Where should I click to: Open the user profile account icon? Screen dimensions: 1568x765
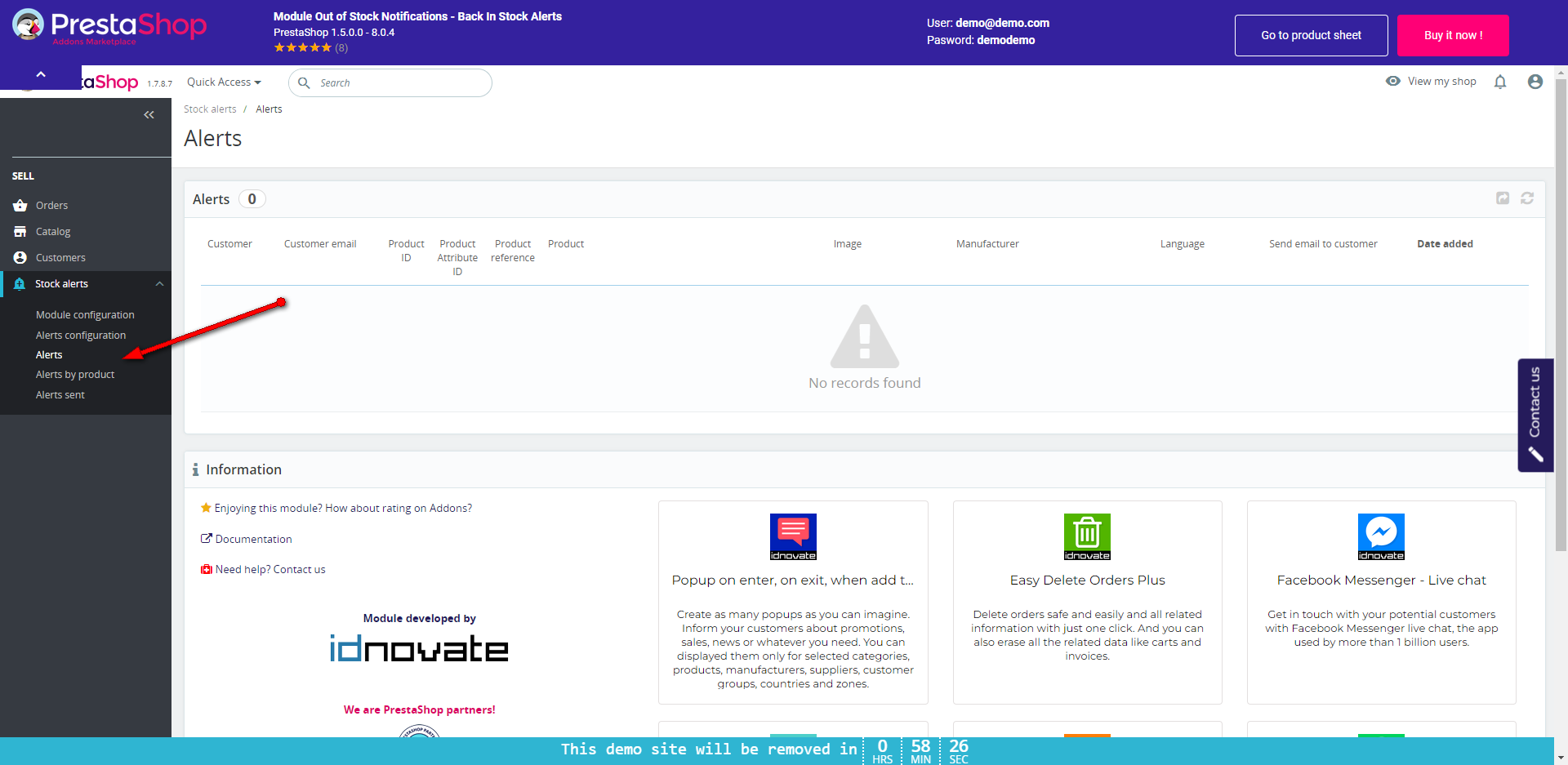pos(1535,82)
